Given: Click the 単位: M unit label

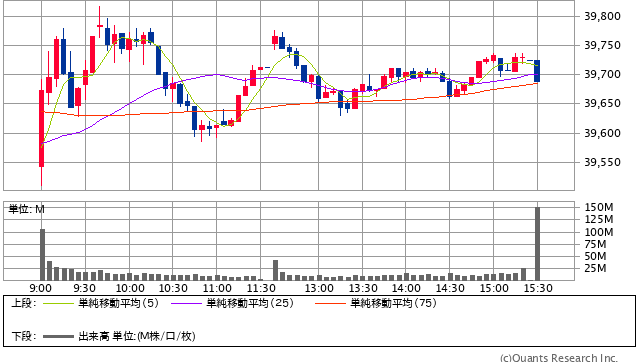Looking at the screenshot, I should coord(26,209).
